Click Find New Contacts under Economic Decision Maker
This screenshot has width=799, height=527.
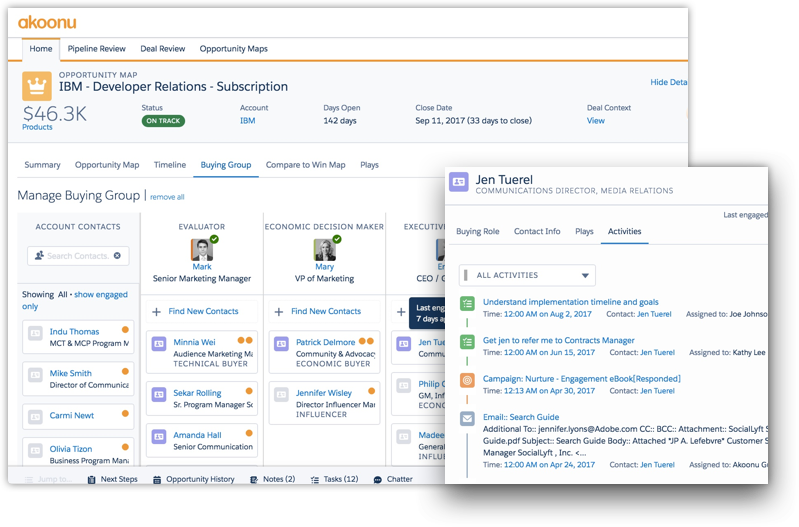pos(326,311)
